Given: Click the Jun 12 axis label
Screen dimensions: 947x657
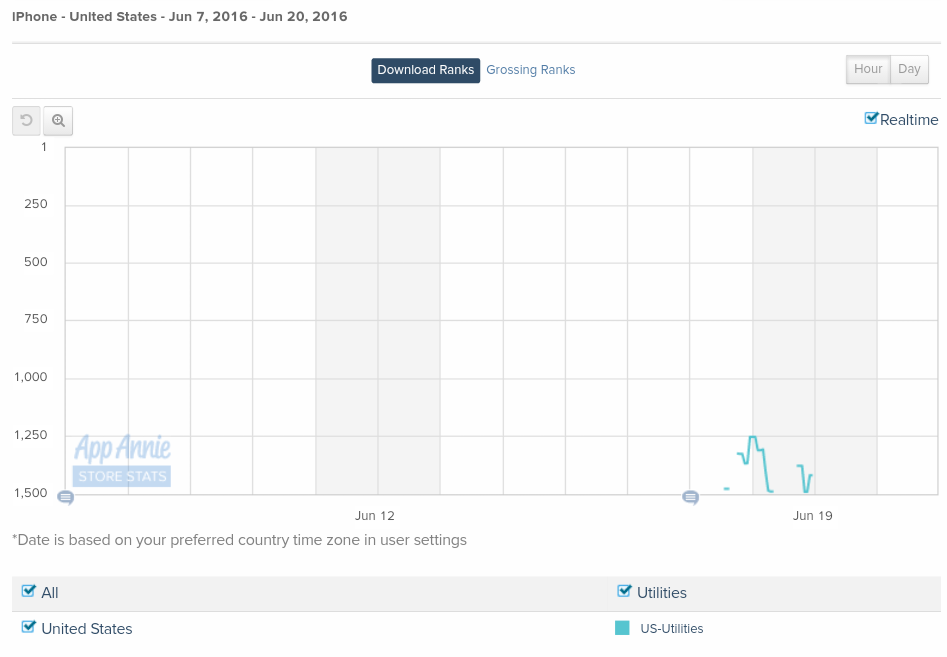Looking at the screenshot, I should coord(374,515).
